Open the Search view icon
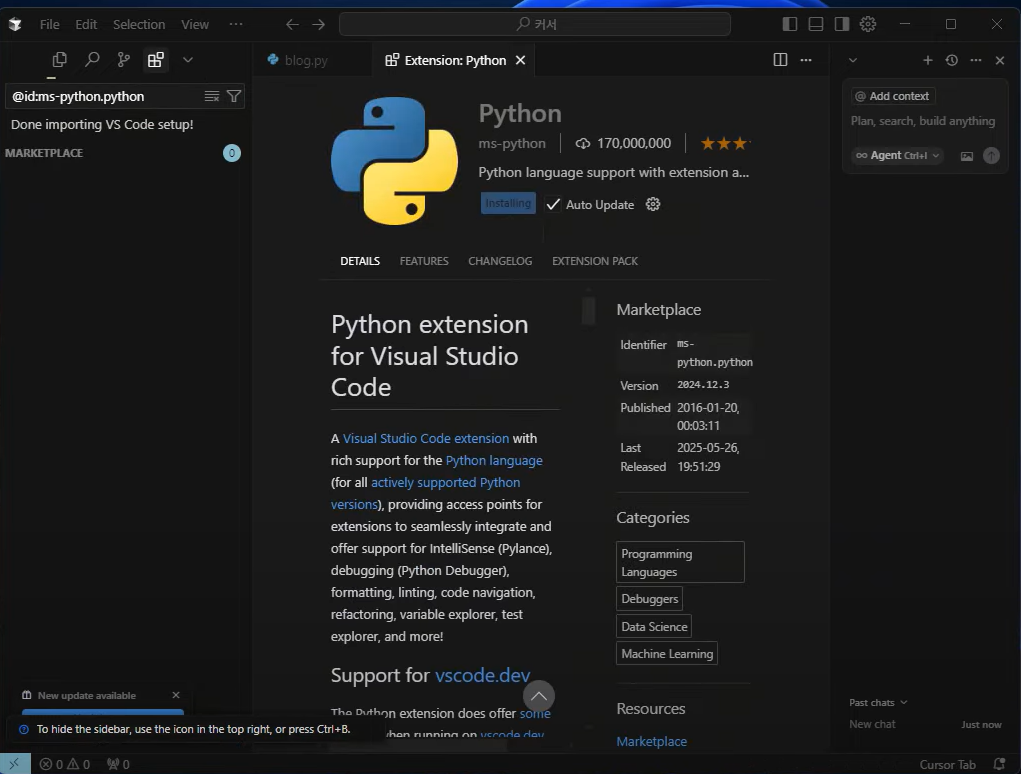The width and height of the screenshot is (1021, 774). pyautogui.click(x=92, y=60)
